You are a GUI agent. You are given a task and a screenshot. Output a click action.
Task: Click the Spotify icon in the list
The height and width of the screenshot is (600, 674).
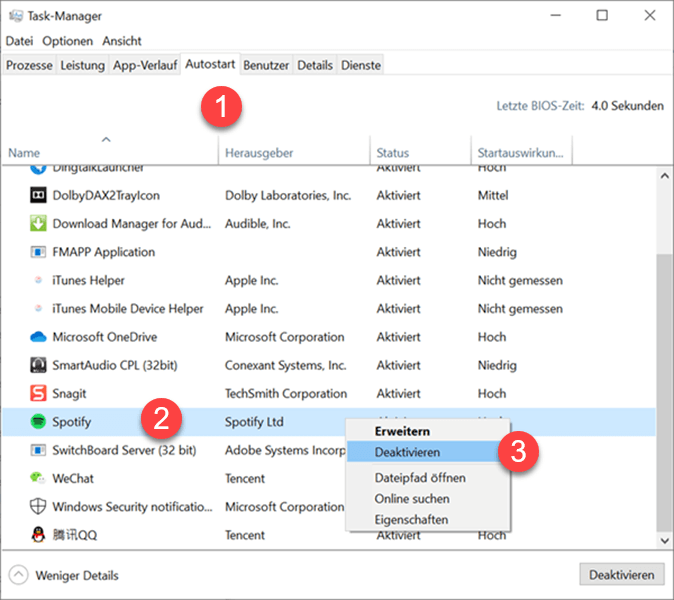(38, 422)
